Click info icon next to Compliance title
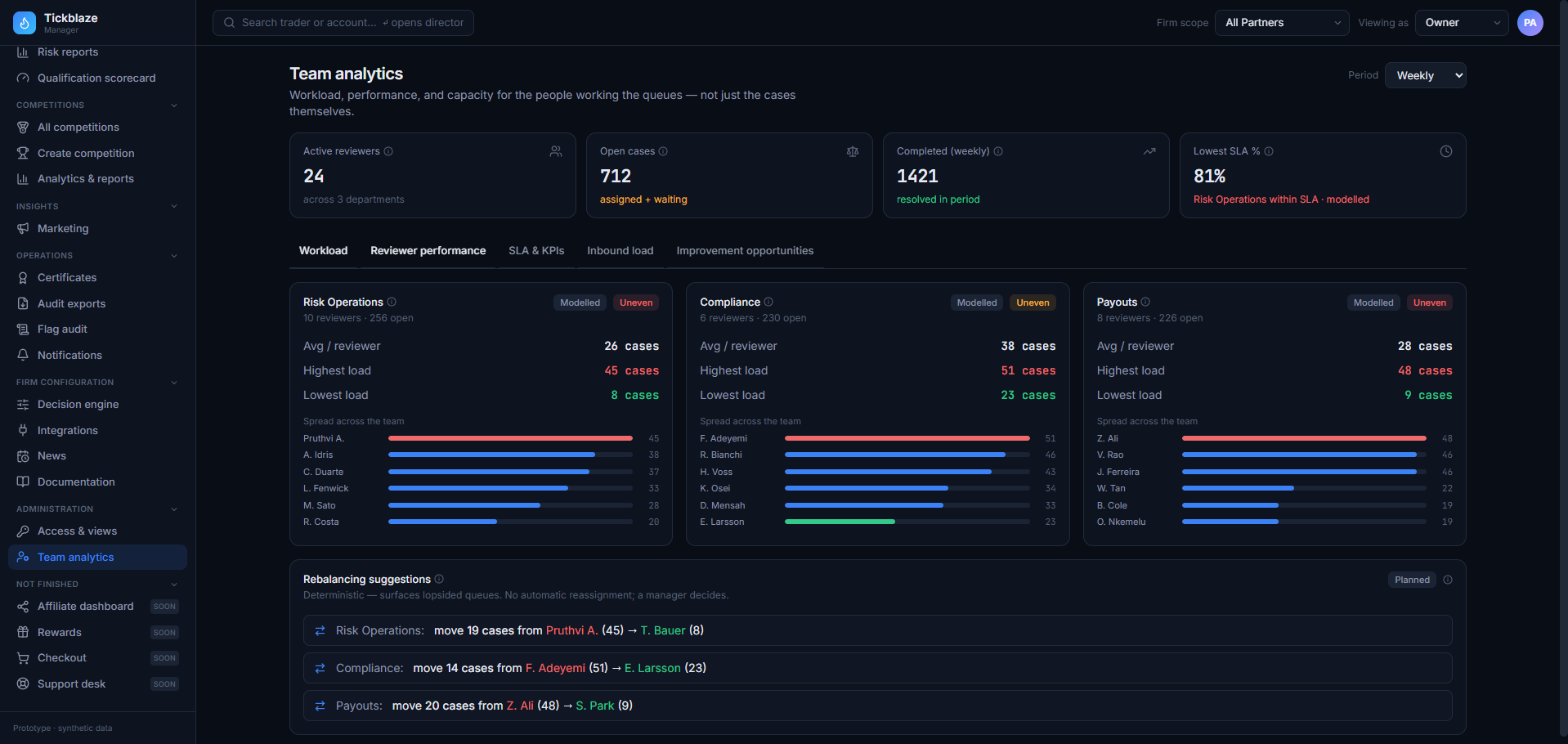This screenshot has height=744, width=1568. (x=768, y=302)
